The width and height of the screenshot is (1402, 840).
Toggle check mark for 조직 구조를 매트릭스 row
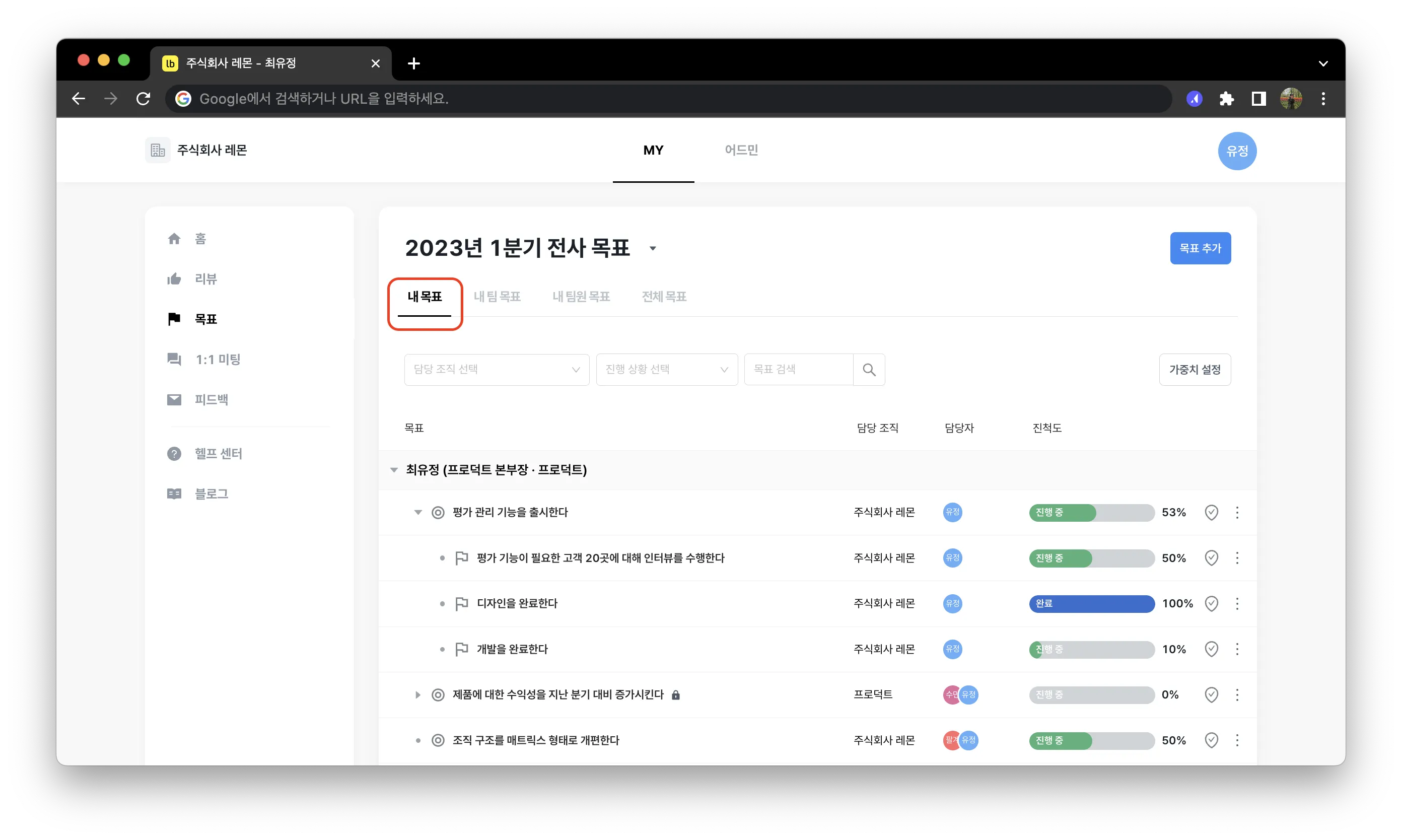[1211, 740]
